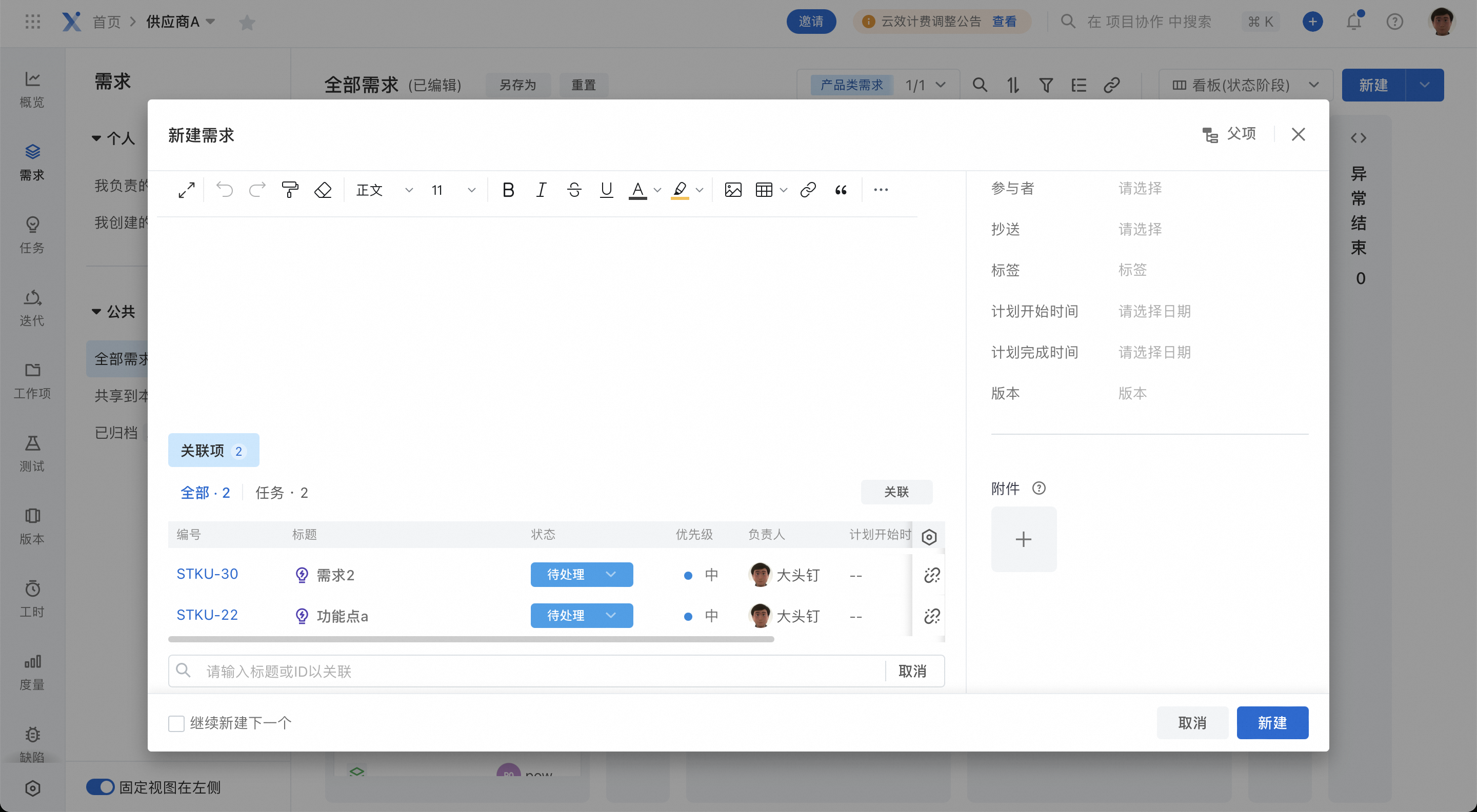Select the 全部 · 2 filter tab
1477x812 pixels.
coord(205,493)
